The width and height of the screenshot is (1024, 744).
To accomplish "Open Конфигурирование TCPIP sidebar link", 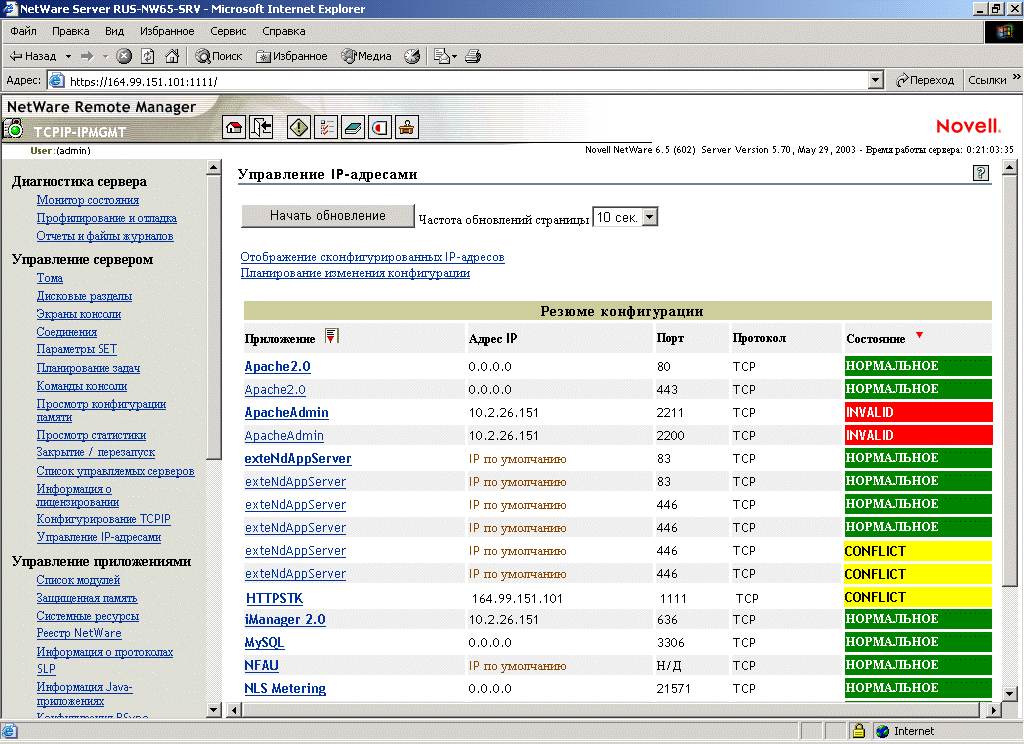I will click(104, 519).
